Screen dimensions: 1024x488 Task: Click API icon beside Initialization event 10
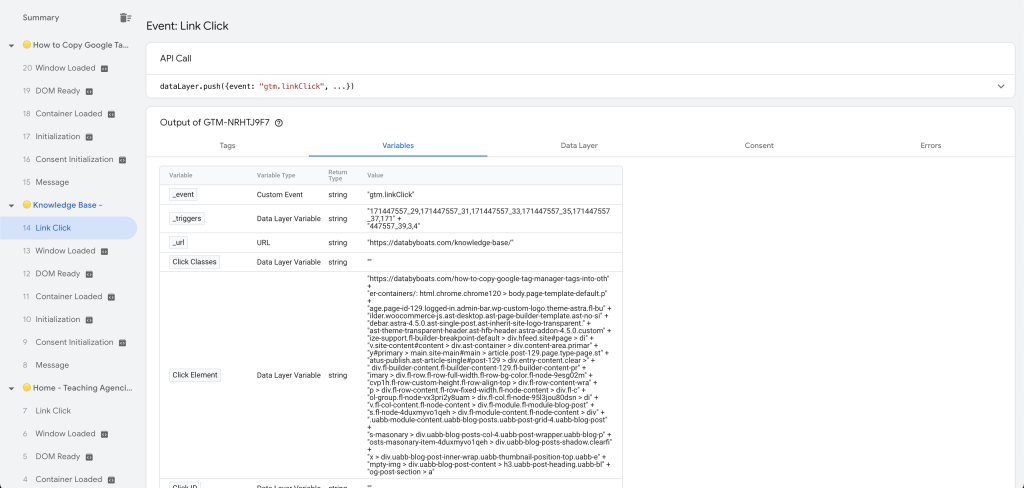tap(89, 319)
